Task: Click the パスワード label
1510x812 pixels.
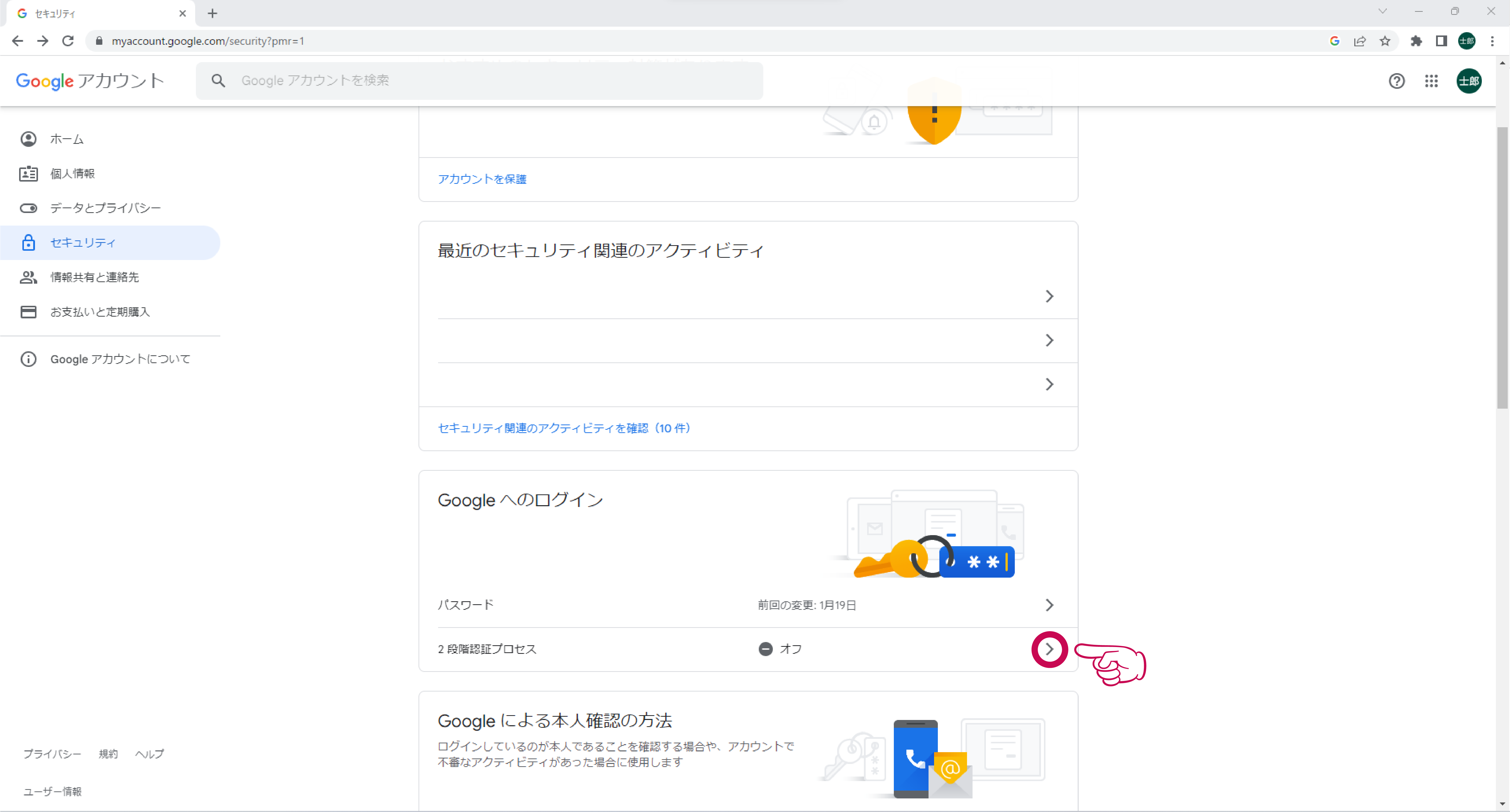Action: pyautogui.click(x=466, y=605)
